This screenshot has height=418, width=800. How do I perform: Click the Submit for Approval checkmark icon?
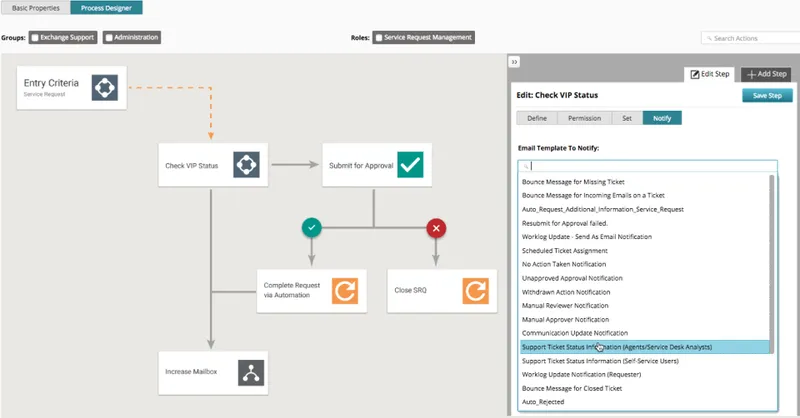click(x=410, y=164)
